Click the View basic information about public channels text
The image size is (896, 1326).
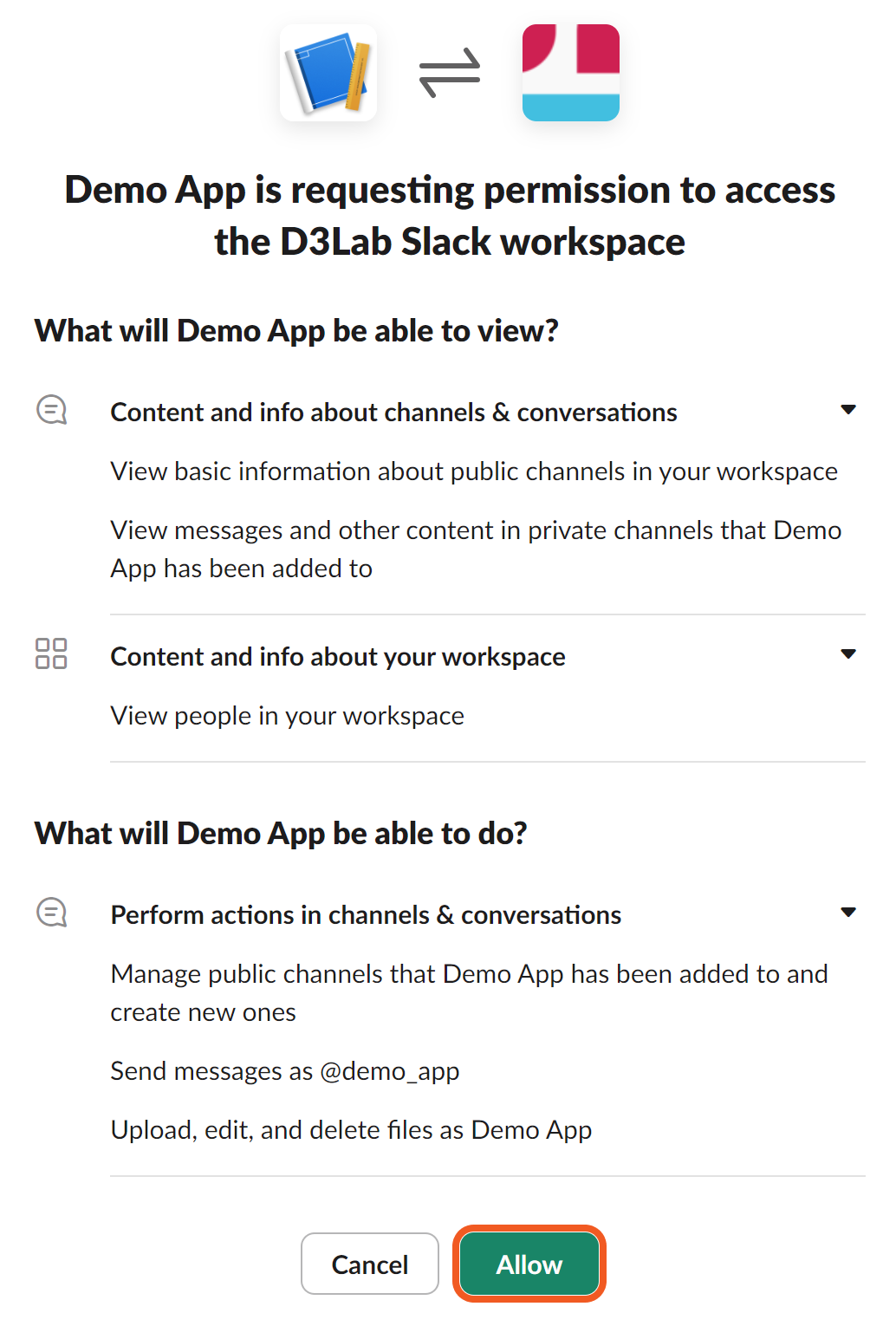[474, 471]
